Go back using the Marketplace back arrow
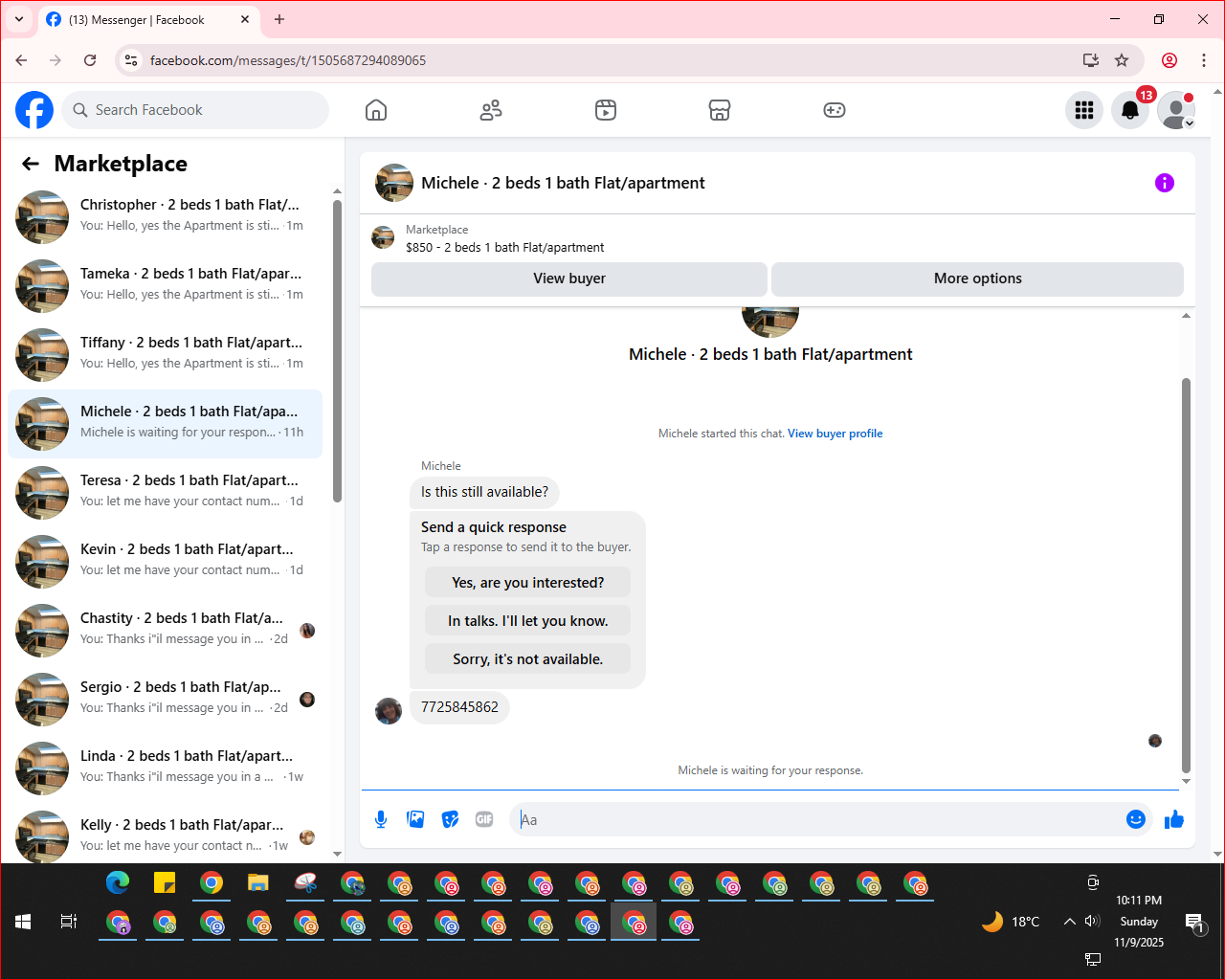Image resolution: width=1225 pixels, height=980 pixels. pos(31,164)
